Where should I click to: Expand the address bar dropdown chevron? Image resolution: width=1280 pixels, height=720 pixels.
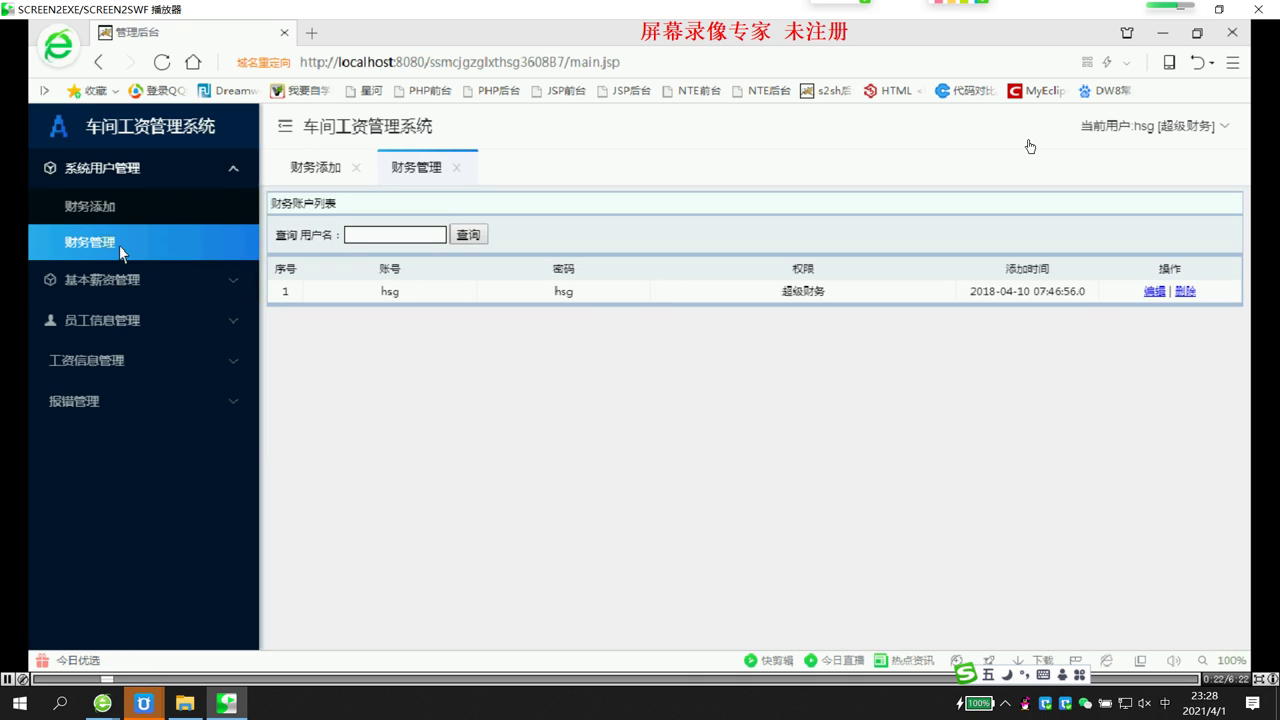click(1126, 62)
